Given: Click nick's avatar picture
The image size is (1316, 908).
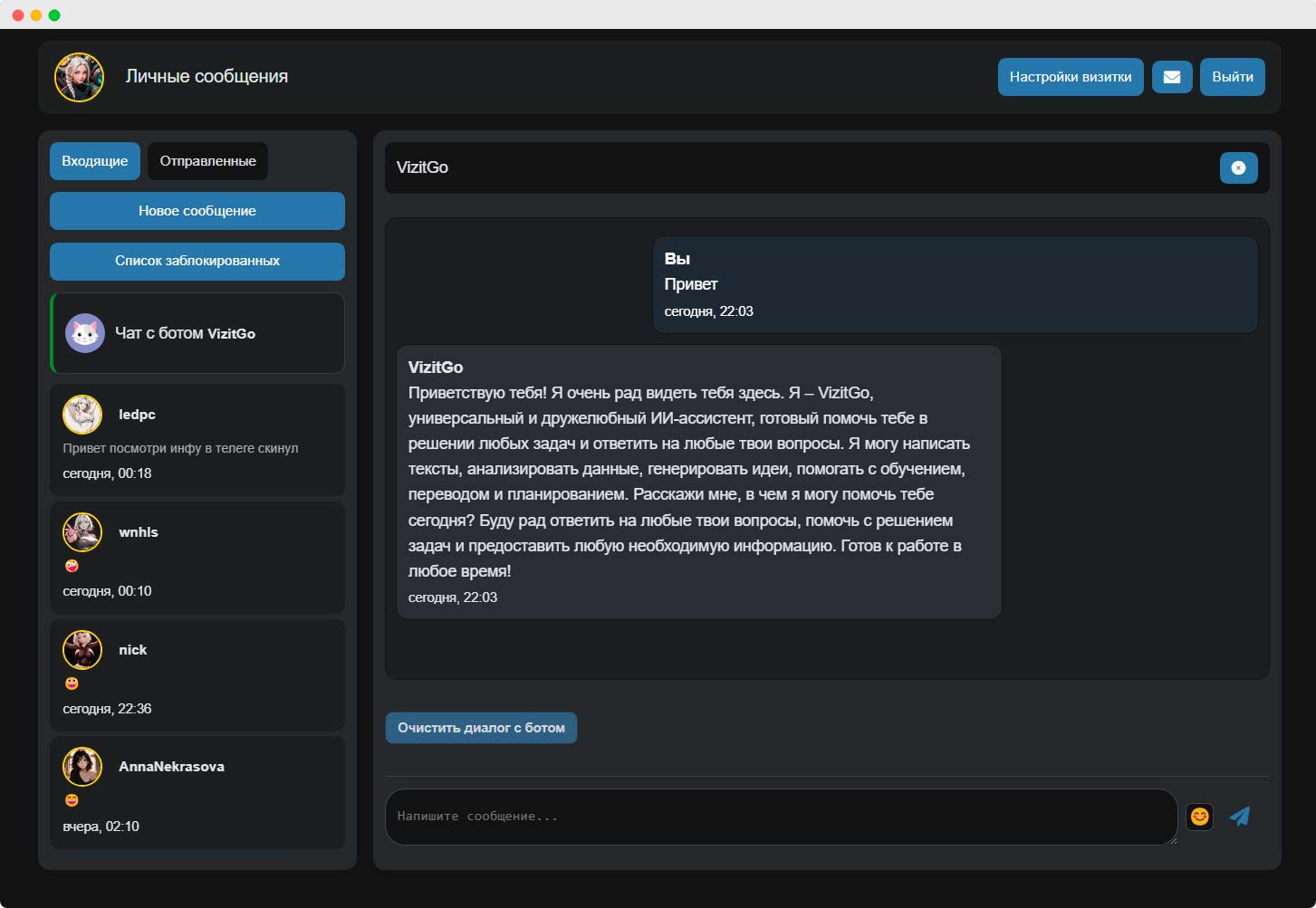Looking at the screenshot, I should click(x=82, y=650).
